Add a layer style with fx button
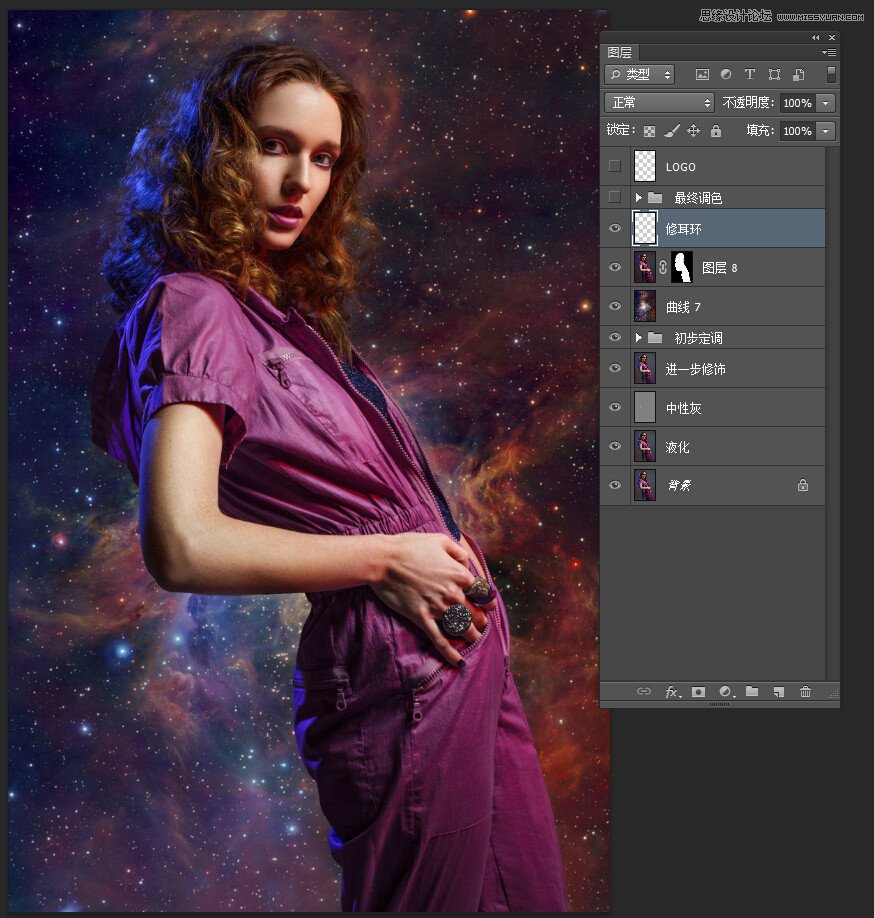This screenshot has height=918, width=874. point(672,692)
